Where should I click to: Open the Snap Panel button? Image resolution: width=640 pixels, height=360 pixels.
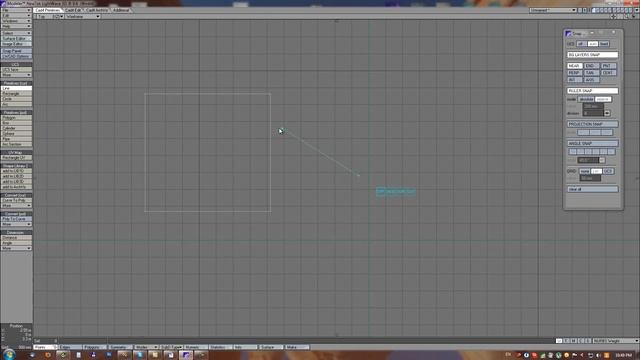click(x=16, y=51)
